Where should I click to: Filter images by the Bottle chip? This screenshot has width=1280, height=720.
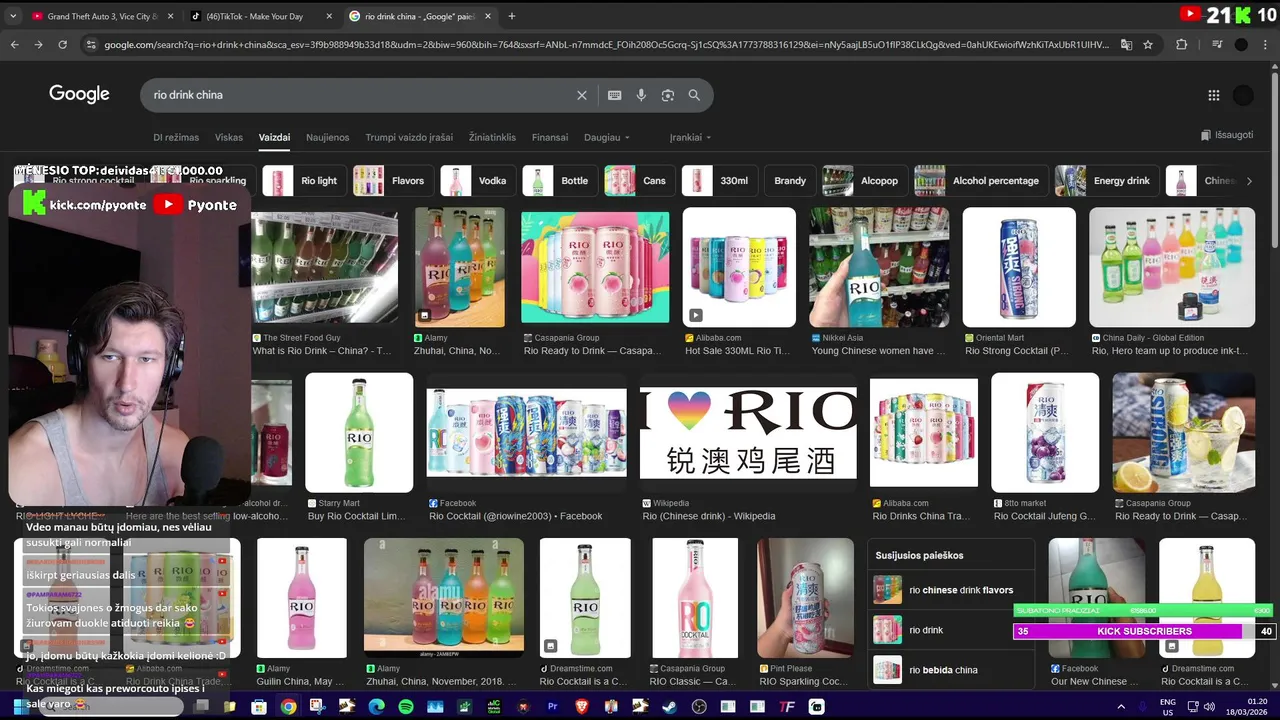(560, 181)
